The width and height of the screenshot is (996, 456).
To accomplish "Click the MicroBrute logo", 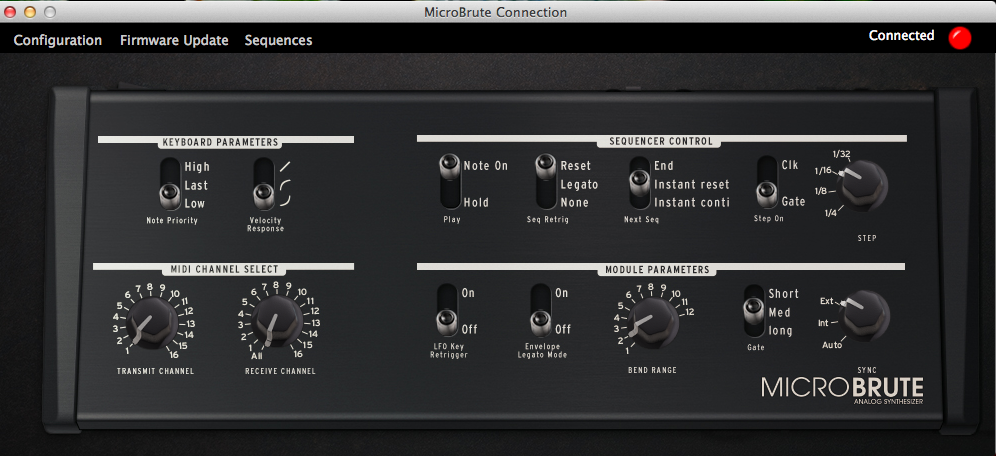I will click(x=842, y=389).
